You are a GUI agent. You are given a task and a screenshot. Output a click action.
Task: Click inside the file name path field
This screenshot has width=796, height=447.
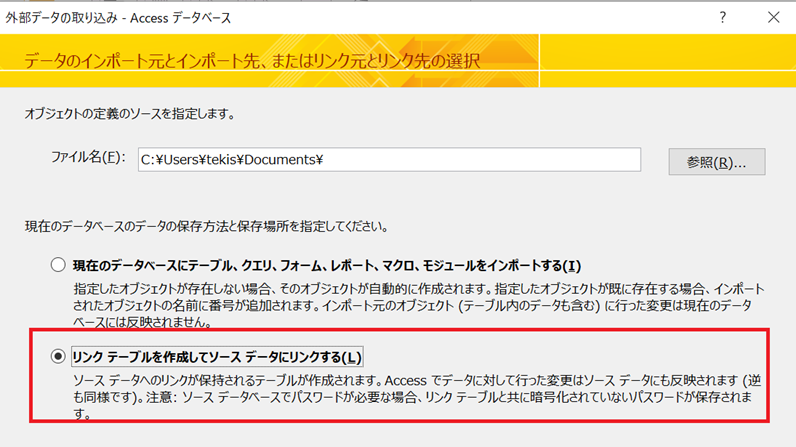tap(388, 160)
